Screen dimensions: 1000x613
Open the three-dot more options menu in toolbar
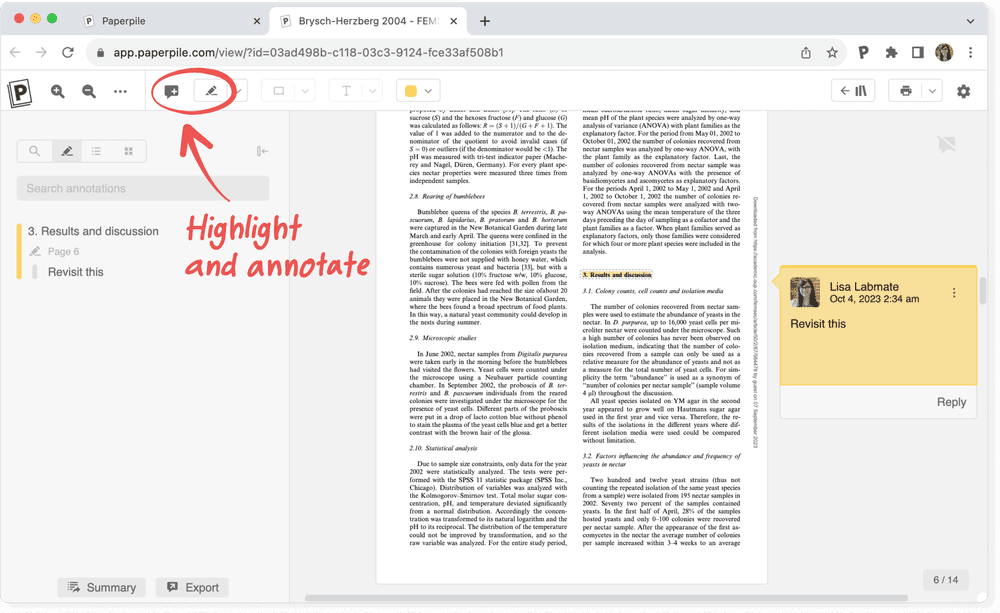(120, 91)
